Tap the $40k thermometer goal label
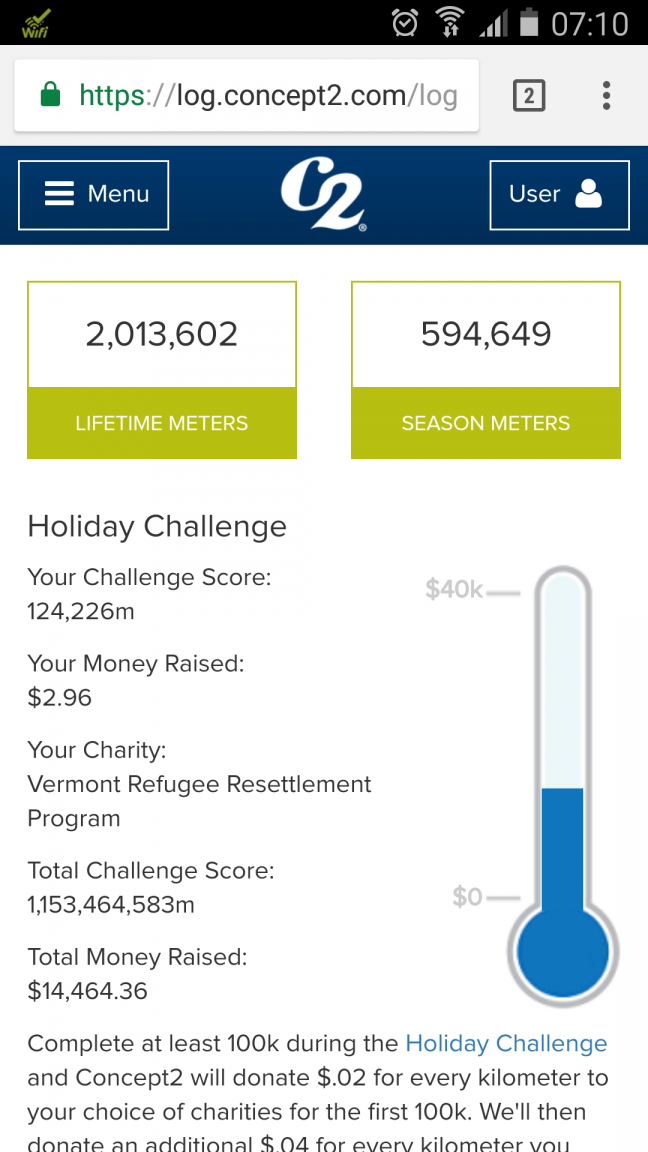The image size is (648, 1152). 454,589
